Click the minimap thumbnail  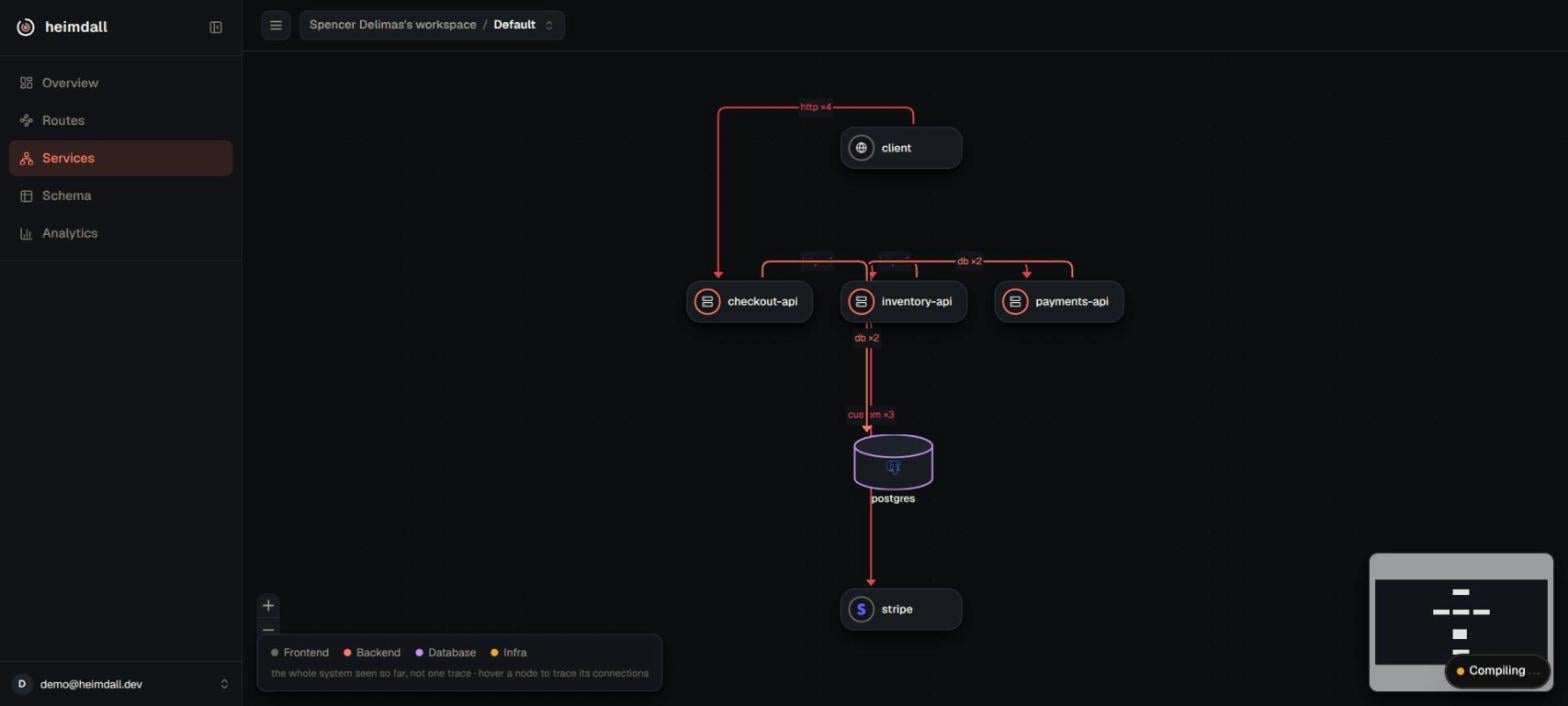point(1461,622)
